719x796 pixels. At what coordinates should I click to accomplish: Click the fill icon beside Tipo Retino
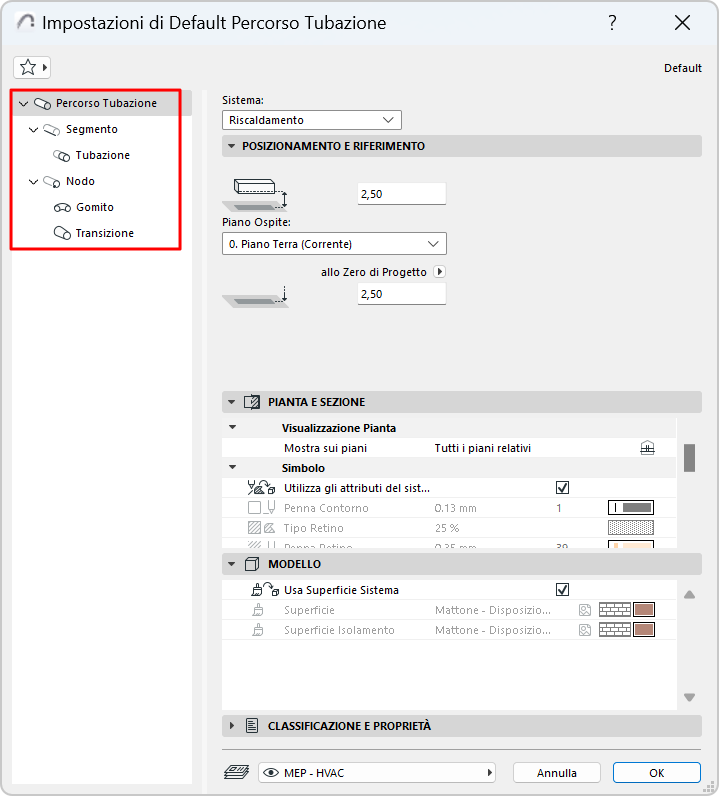(262, 528)
